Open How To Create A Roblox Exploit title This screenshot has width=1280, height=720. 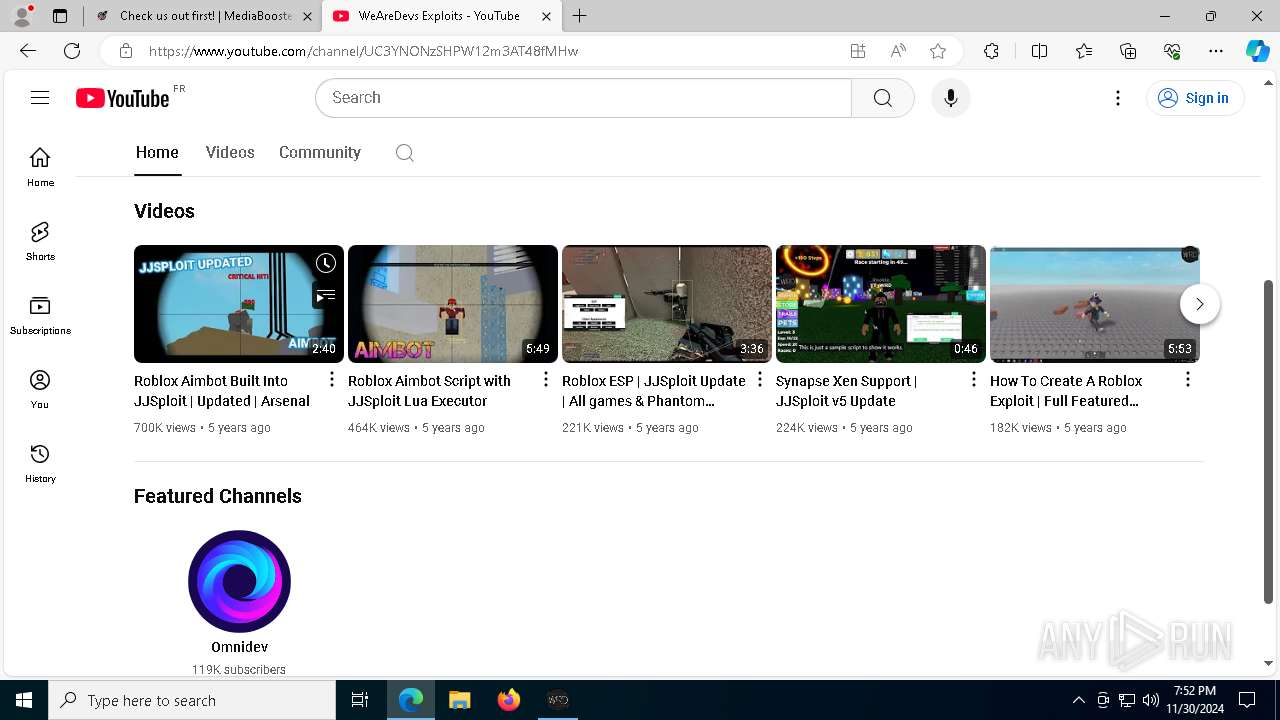[1066, 391]
